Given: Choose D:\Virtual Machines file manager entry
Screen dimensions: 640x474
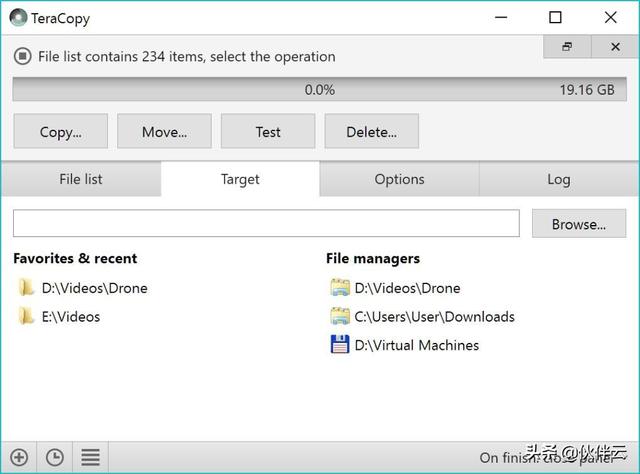Looking at the screenshot, I should pos(416,345).
